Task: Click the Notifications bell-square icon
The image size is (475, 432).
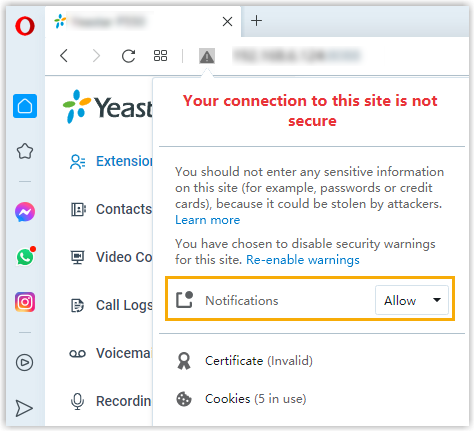Action: [184, 299]
